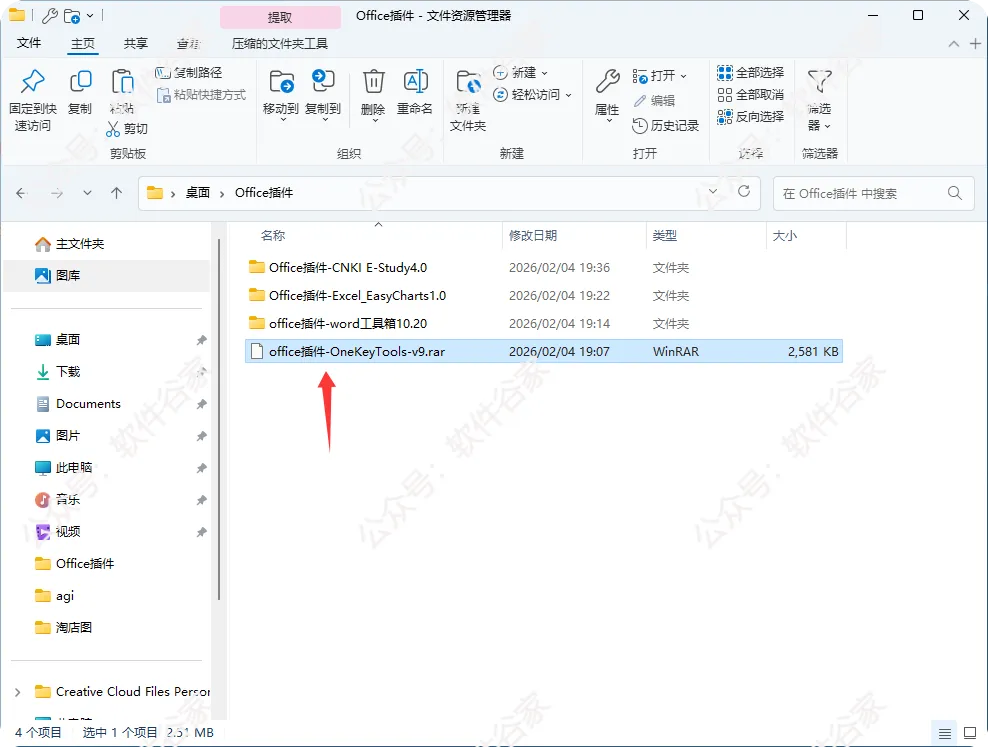Screen dimensions: 988x747
Task: Click the Rename icon
Action: click(x=415, y=82)
